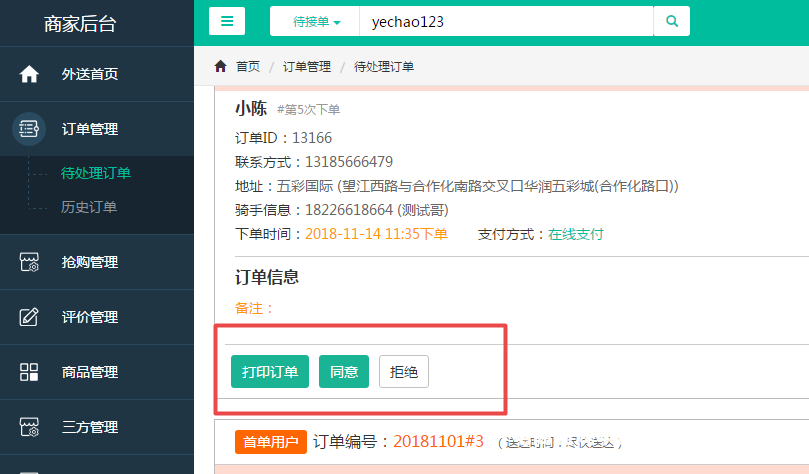This screenshot has width=809, height=474.
Task: Click the hamburger menu toggle button
Action: (x=227, y=21)
